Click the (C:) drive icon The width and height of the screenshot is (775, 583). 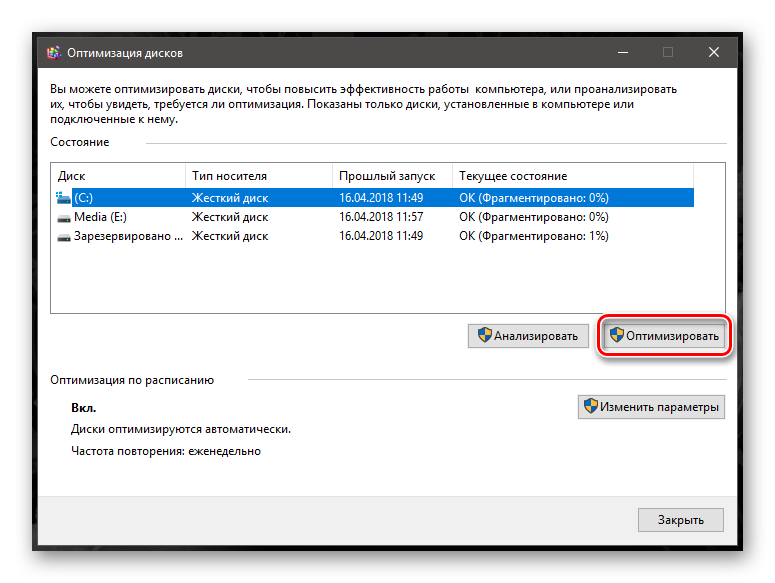63,198
